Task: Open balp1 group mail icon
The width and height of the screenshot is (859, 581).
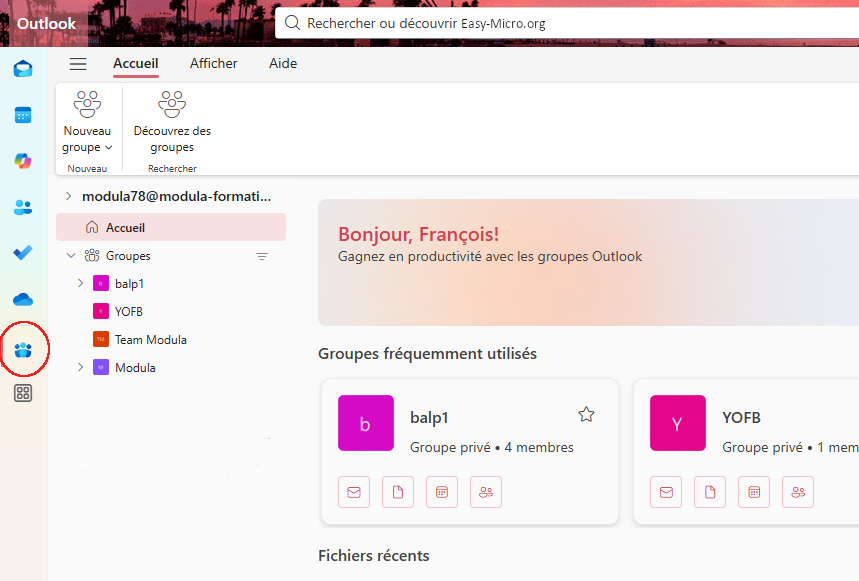Action: coord(354,492)
